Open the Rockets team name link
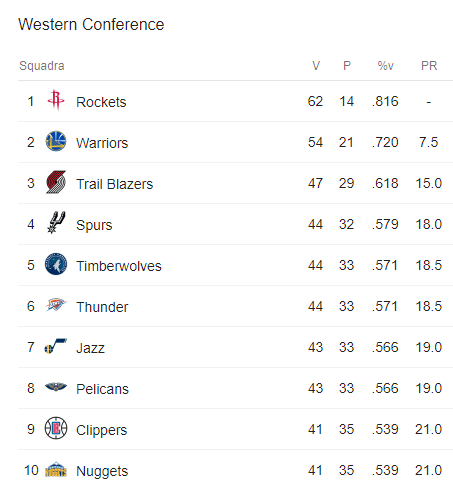Screen dimensions: 453x487 click(101, 102)
